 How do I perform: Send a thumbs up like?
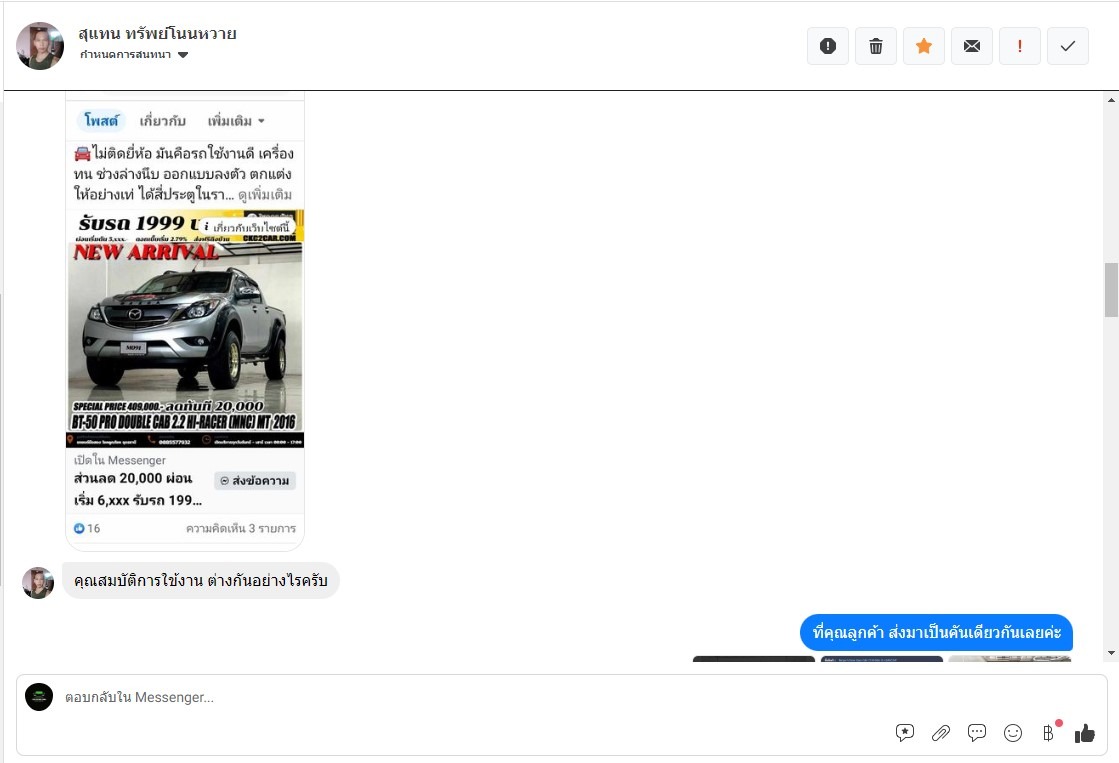tap(1085, 733)
